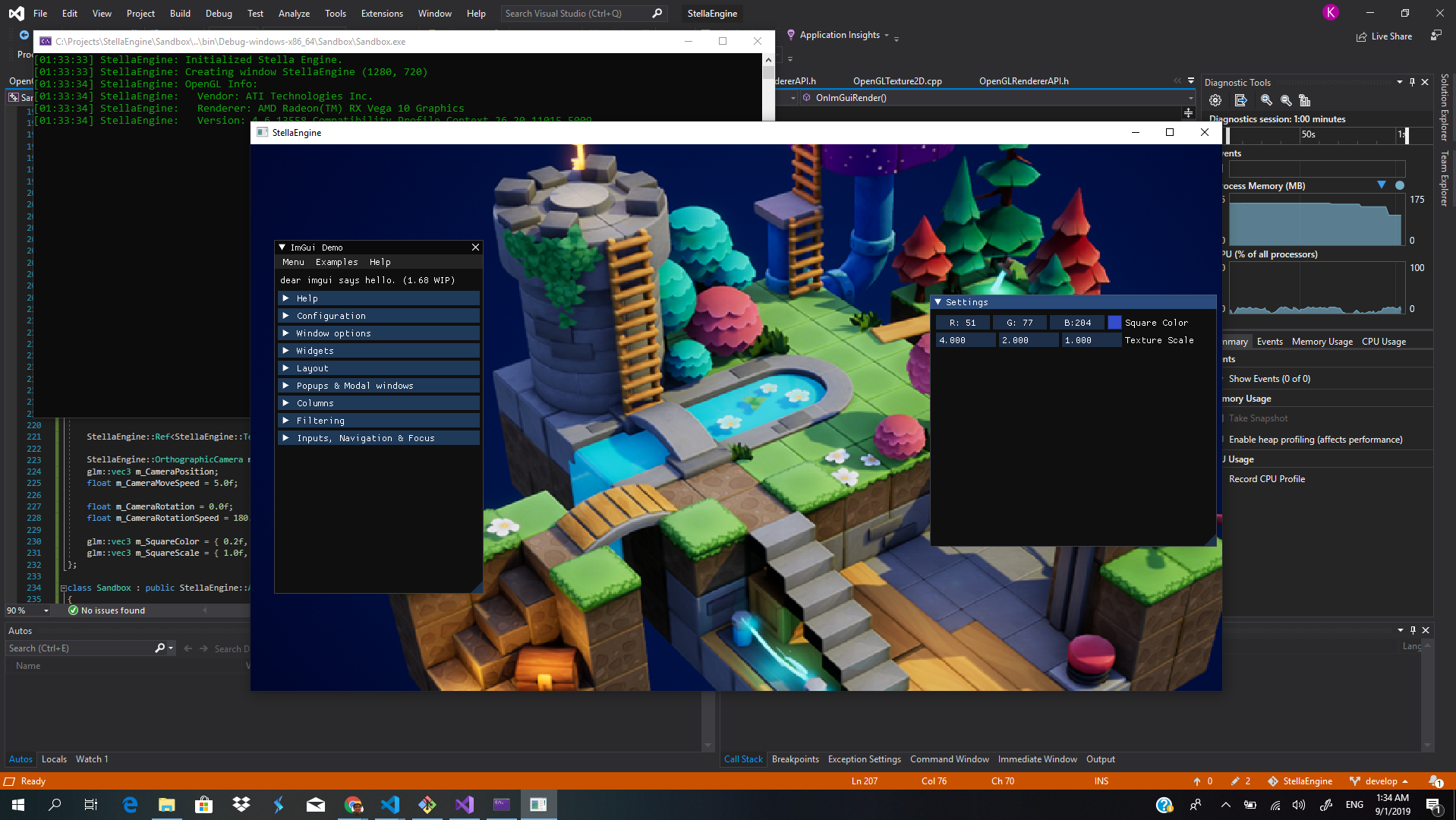Open File Explorer from taskbar
The image size is (1456, 820).
click(x=167, y=805)
